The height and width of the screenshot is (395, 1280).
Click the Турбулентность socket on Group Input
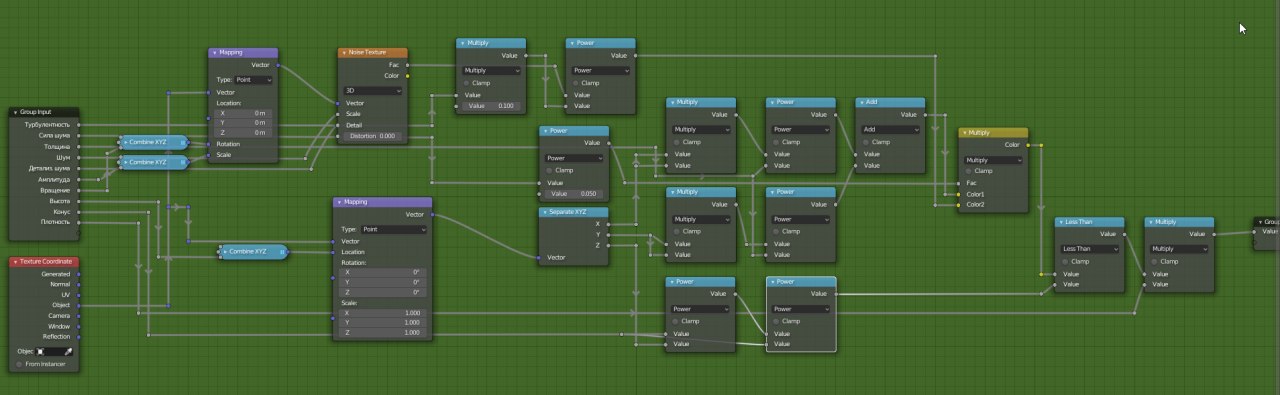(79, 124)
